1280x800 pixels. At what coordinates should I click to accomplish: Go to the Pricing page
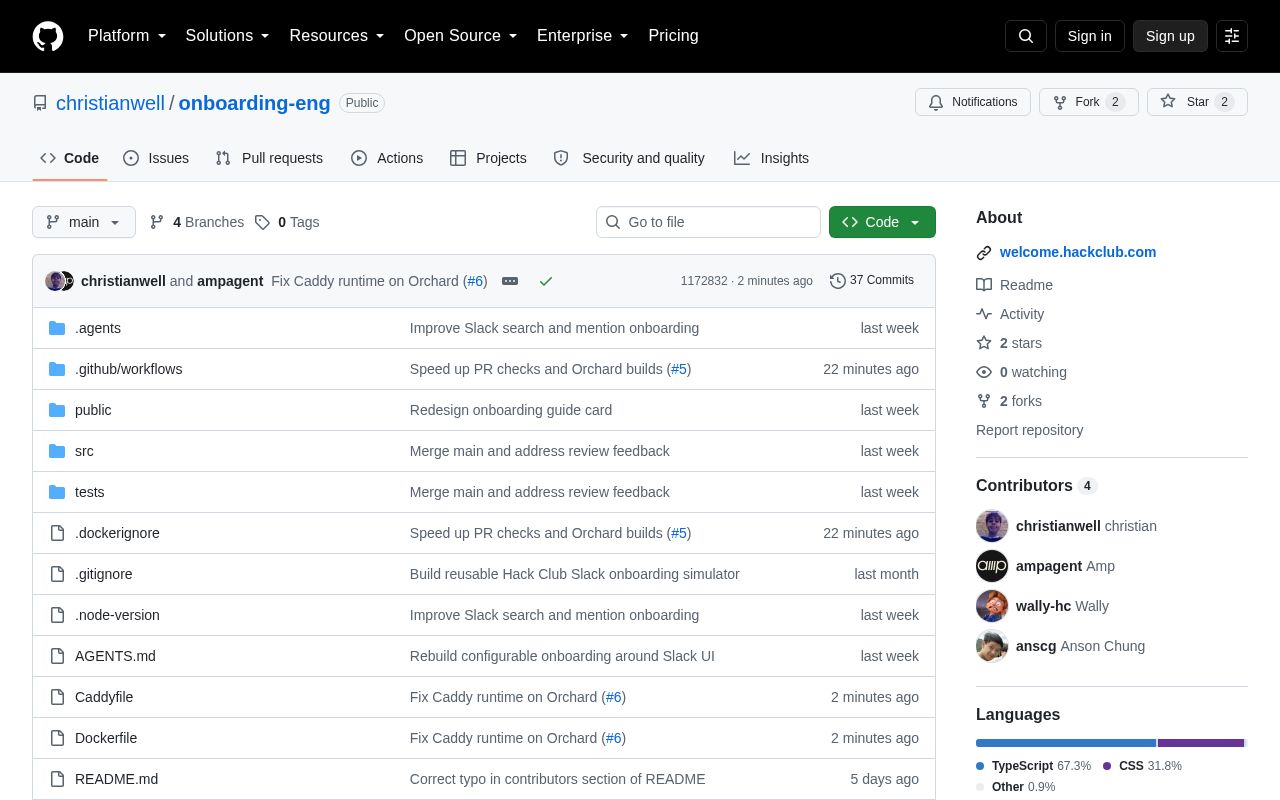(673, 36)
